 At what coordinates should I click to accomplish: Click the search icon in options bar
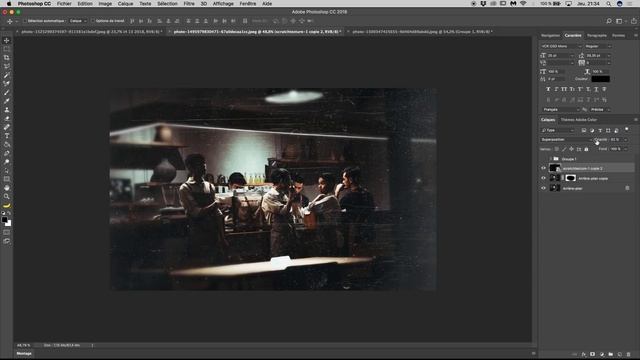609,21
